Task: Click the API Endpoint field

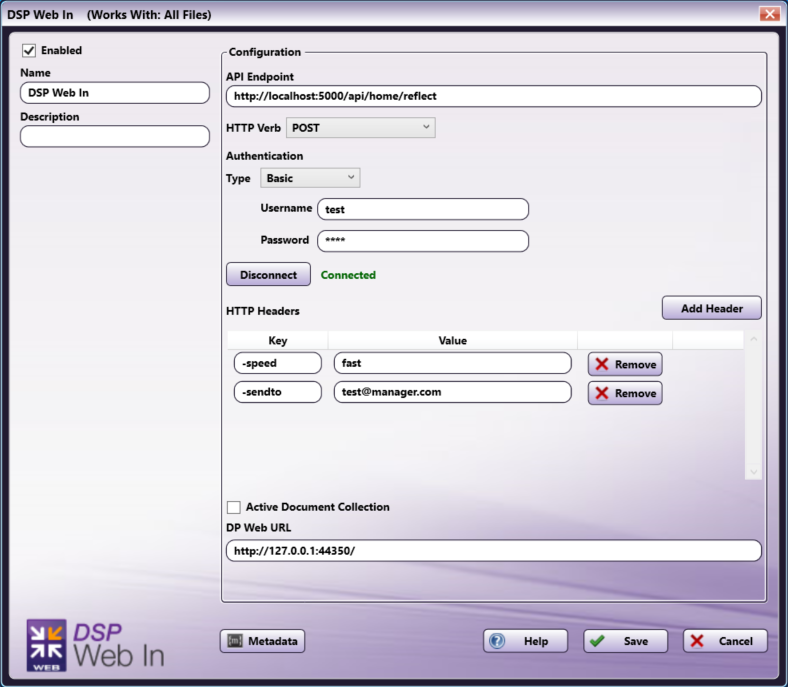Action: pyautogui.click(x=494, y=96)
